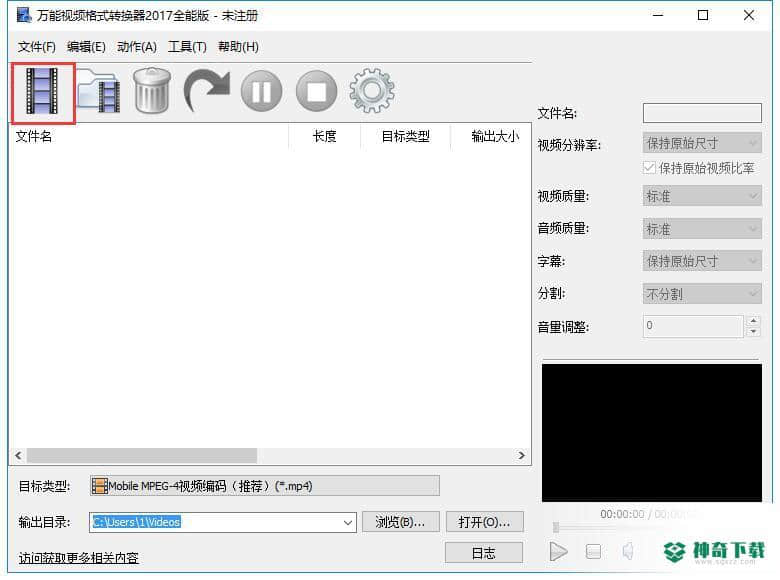Viewport: 780px width, 580px height.
Task: Sort by the 输出大小 column header
Action: tap(491, 136)
